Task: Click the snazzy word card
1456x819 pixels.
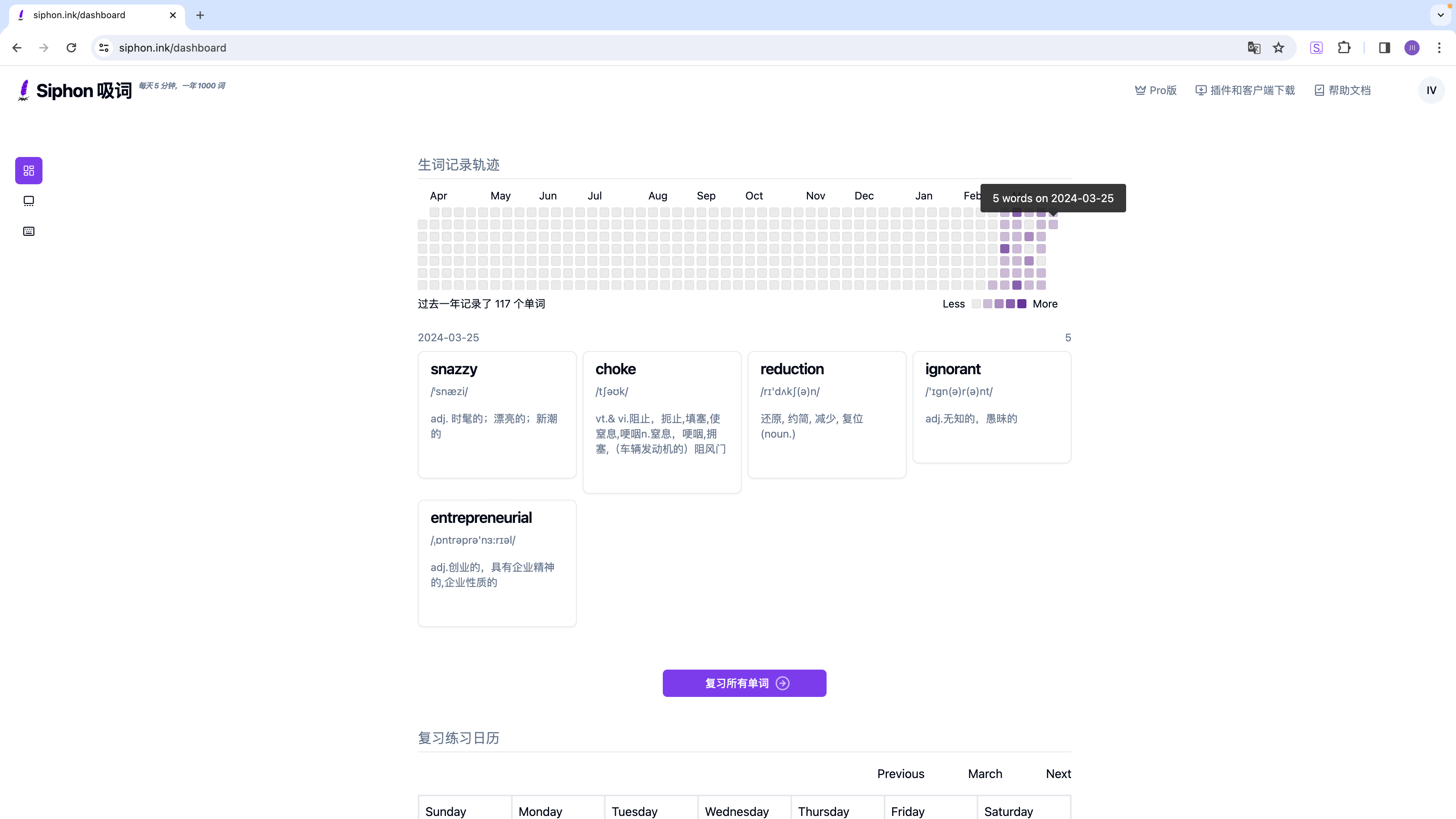Action: pos(497,414)
